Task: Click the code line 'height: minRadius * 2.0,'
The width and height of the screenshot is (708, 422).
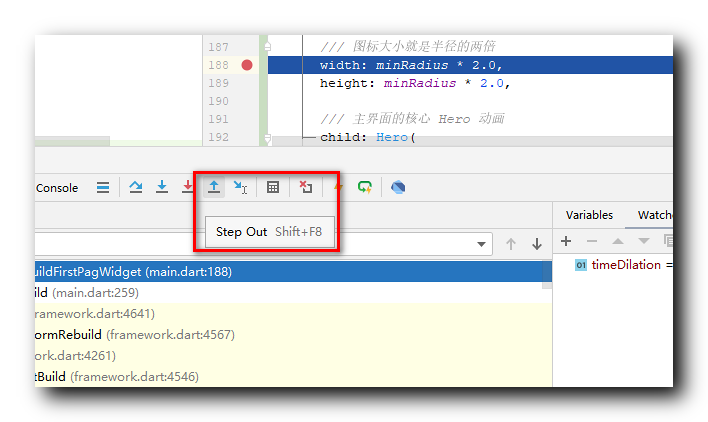Action: tap(415, 83)
